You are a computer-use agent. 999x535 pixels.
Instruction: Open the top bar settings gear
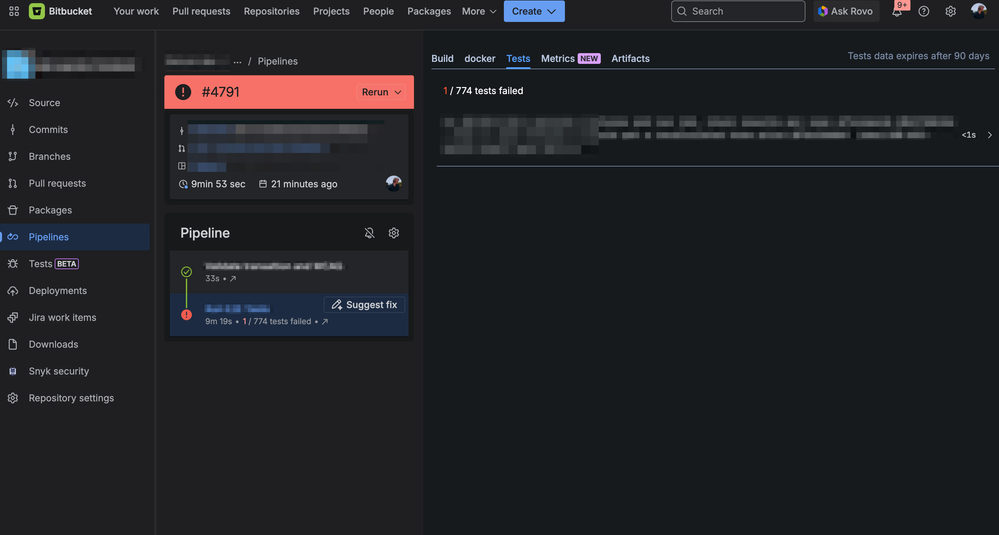[951, 11]
